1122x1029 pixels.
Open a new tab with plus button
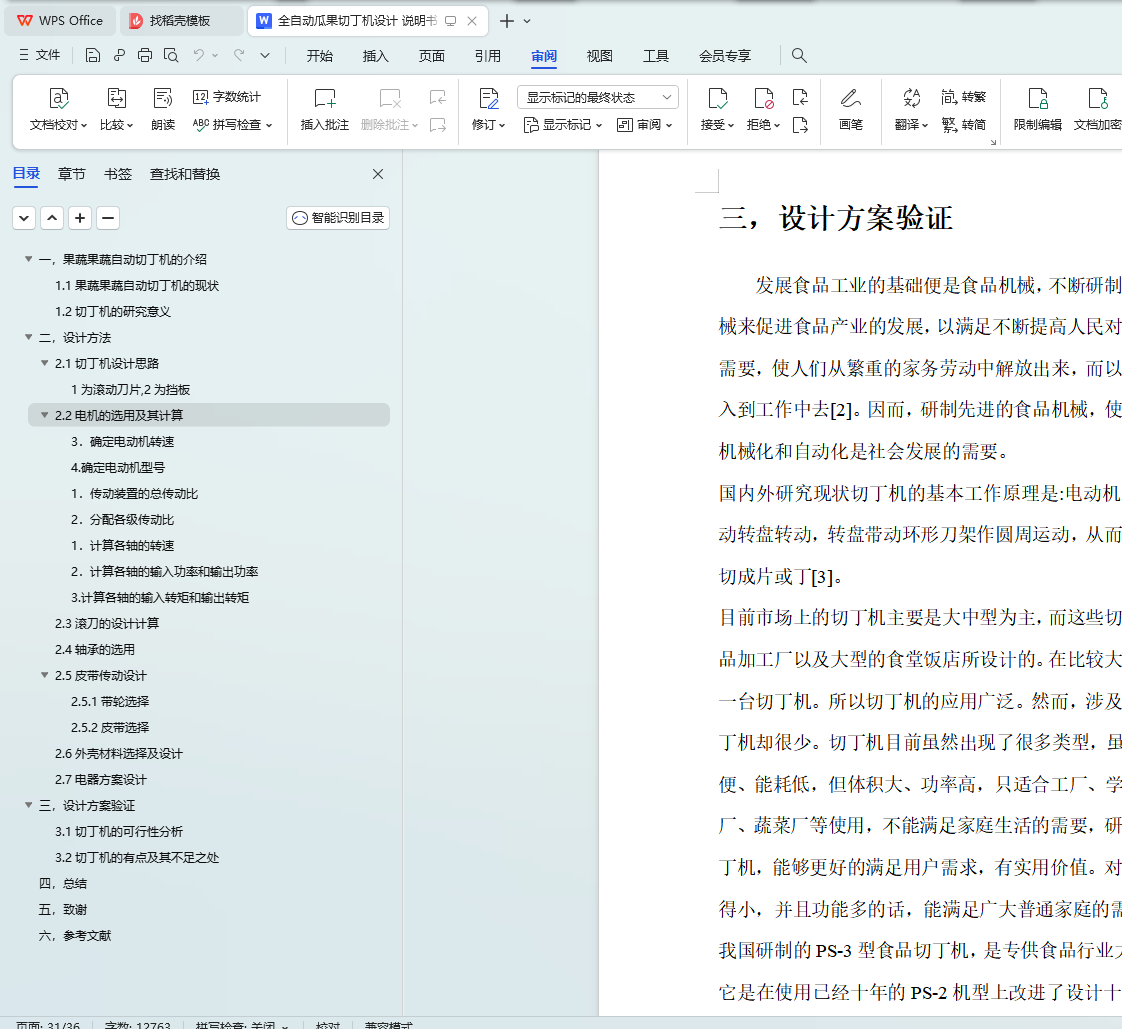coord(507,21)
